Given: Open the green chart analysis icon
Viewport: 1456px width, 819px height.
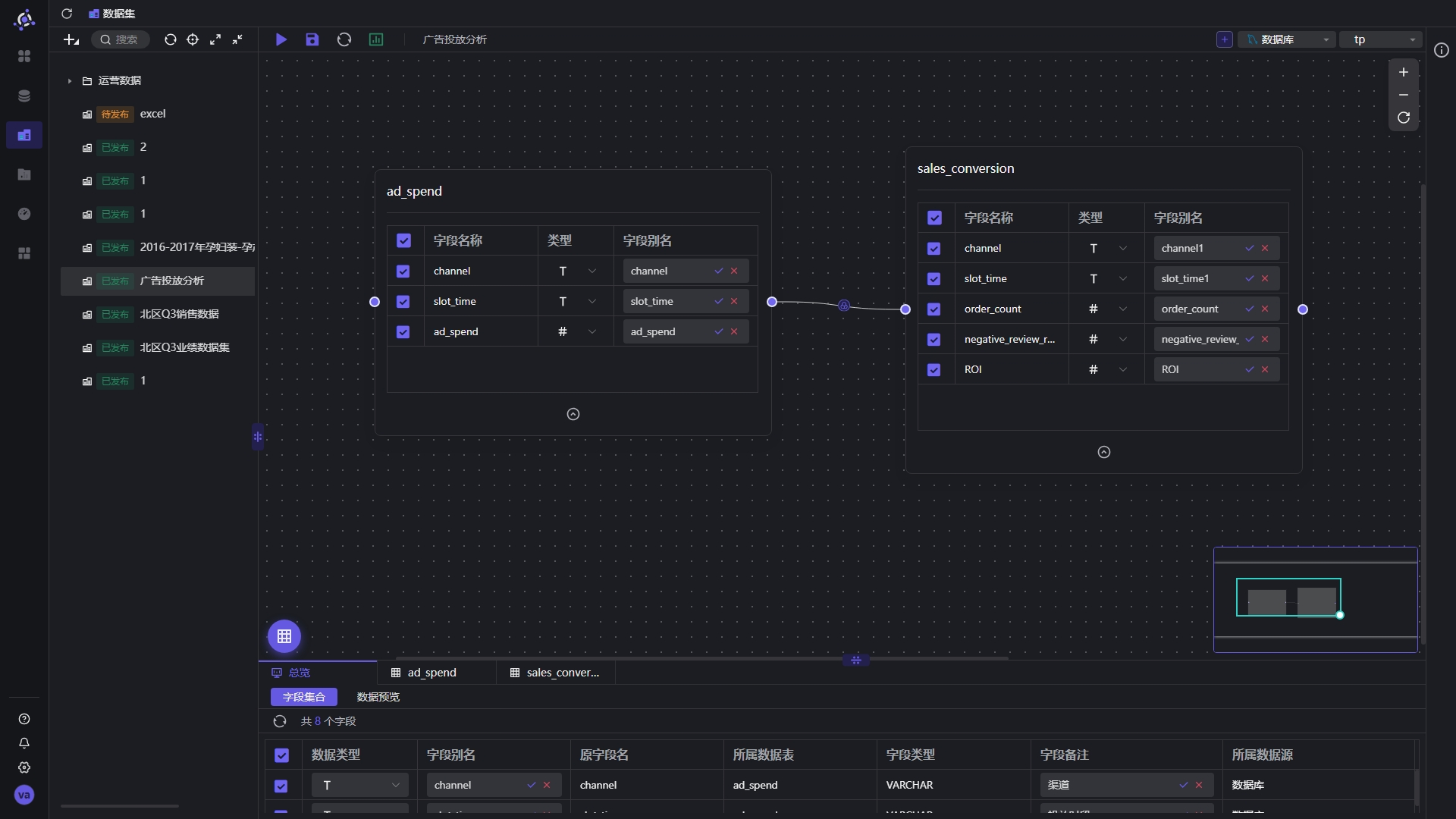Looking at the screenshot, I should 376,39.
